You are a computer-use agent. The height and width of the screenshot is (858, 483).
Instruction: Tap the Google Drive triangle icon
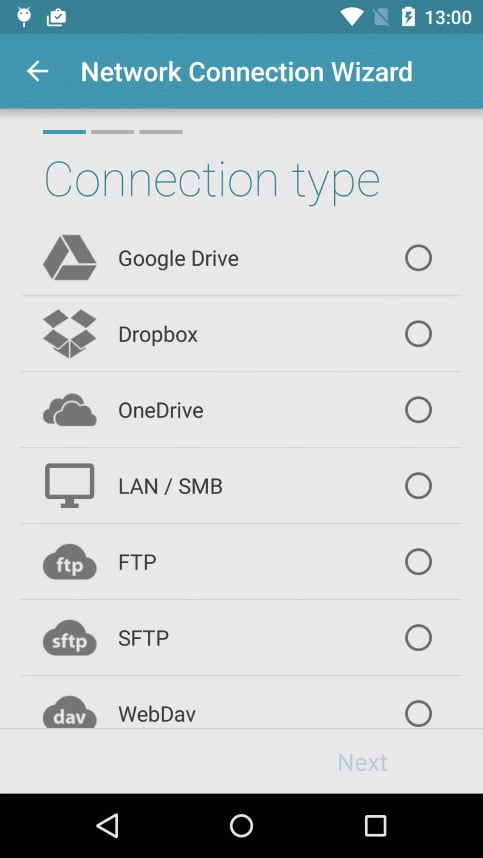click(x=70, y=258)
